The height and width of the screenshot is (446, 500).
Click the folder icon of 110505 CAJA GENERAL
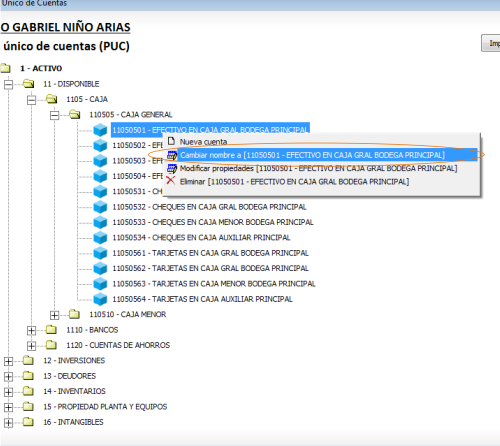pos(75,115)
